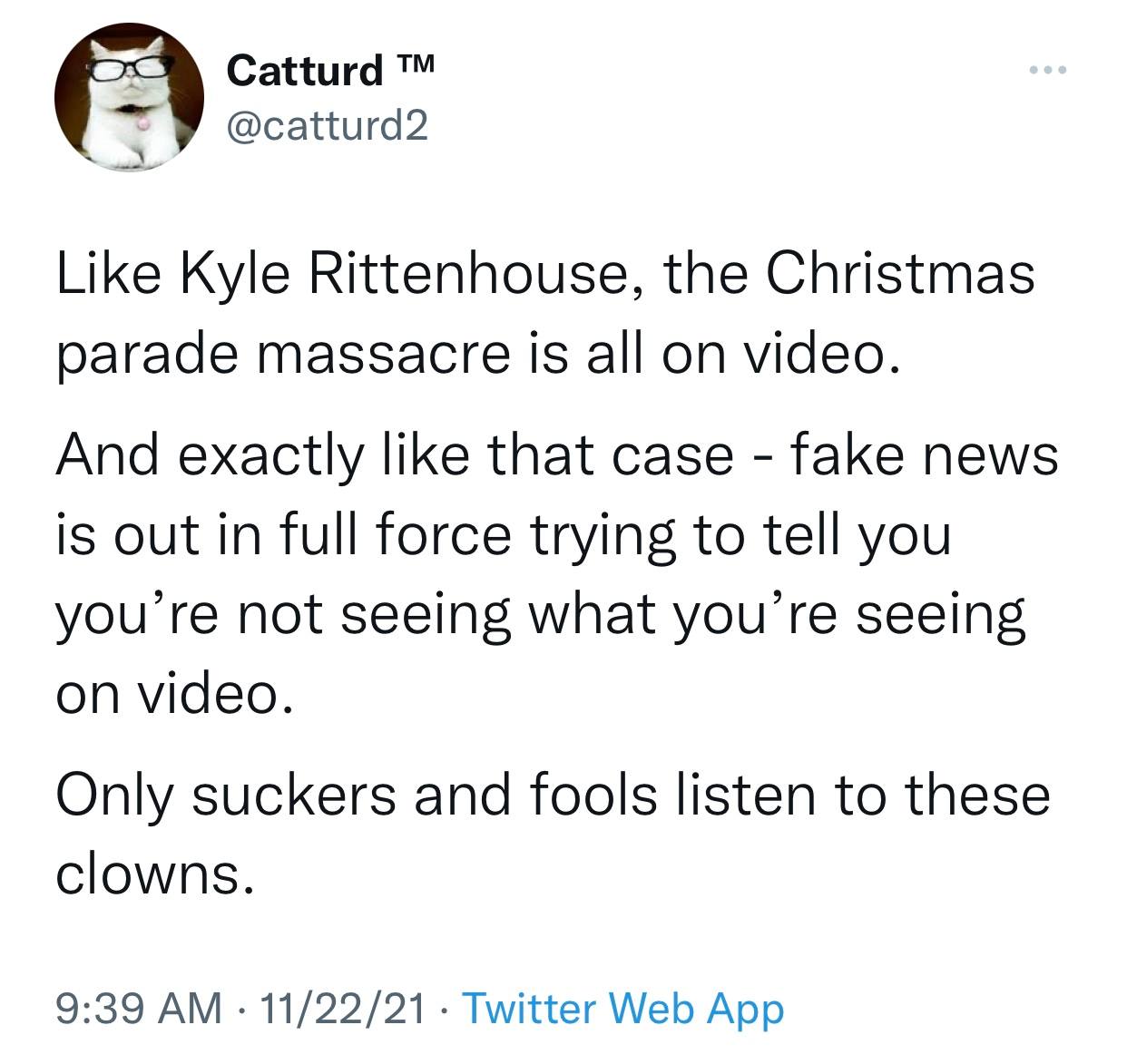Select the 11/22/21 tweet date
This screenshot has width=1127, height=1064.
[340, 1008]
